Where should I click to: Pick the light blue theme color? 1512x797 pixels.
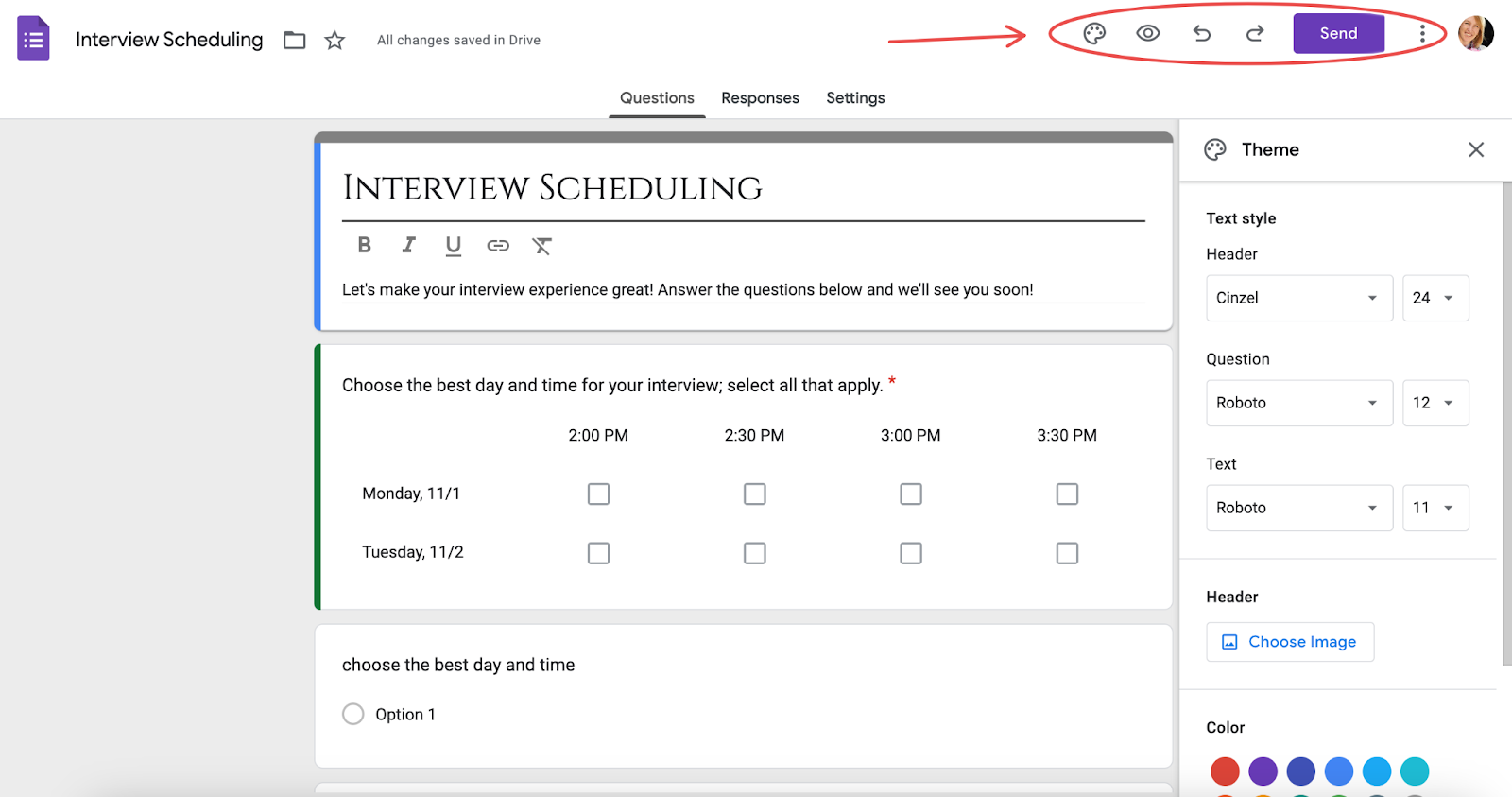1376,771
